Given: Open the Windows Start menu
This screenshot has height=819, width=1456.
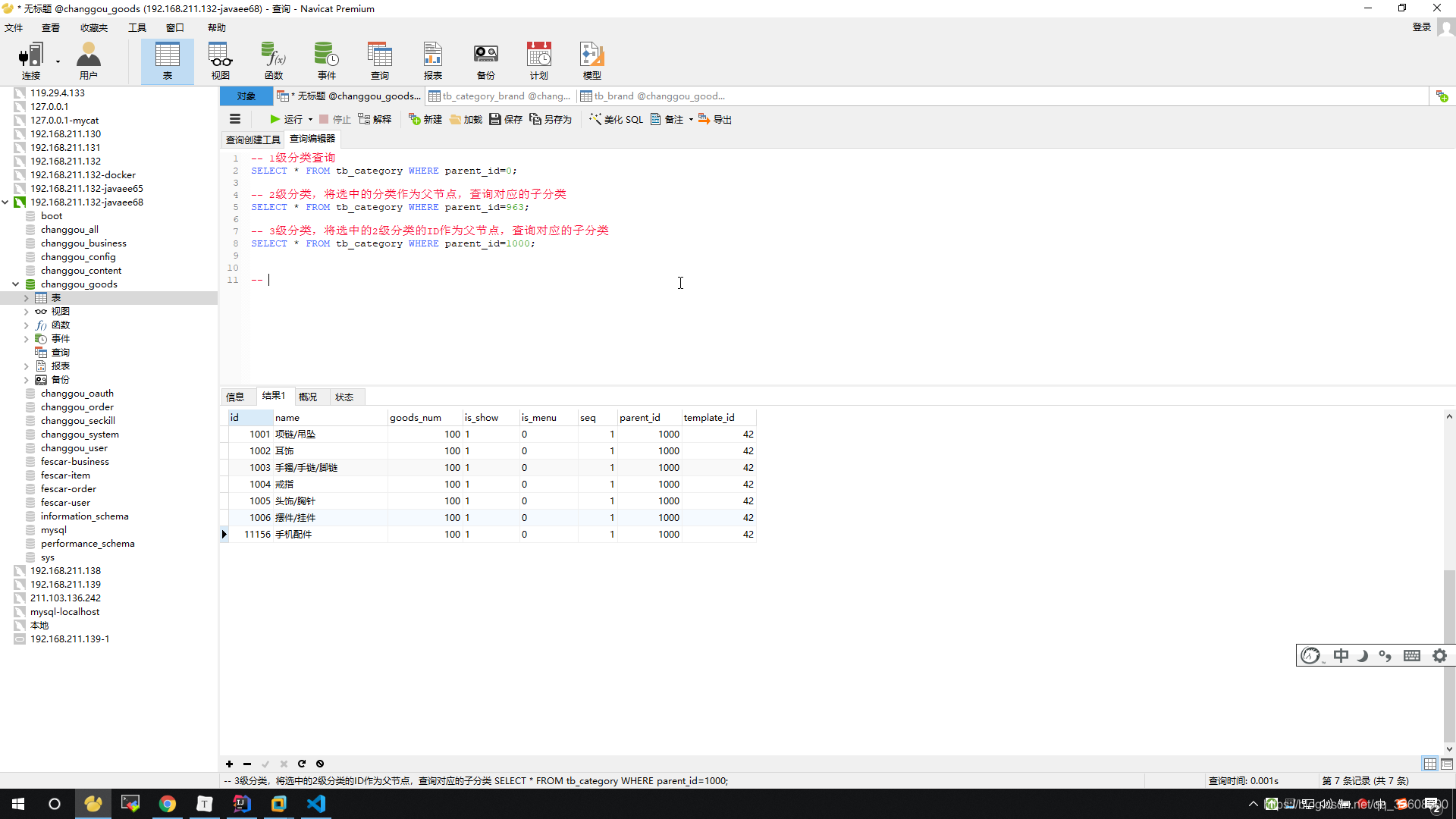Looking at the screenshot, I should [x=18, y=804].
